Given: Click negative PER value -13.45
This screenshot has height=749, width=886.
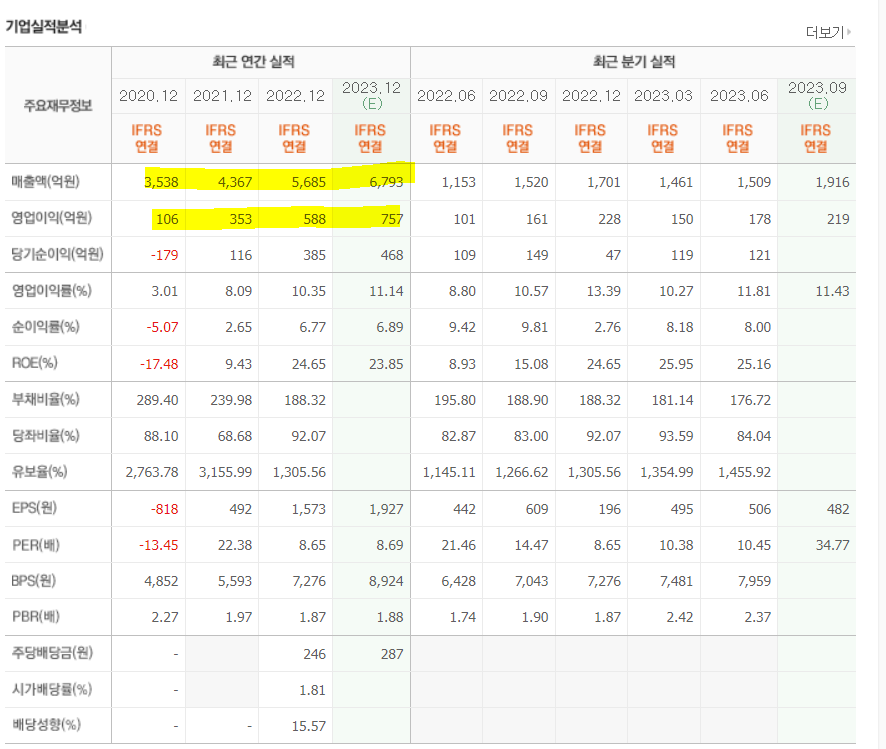Looking at the screenshot, I should pos(159,546).
